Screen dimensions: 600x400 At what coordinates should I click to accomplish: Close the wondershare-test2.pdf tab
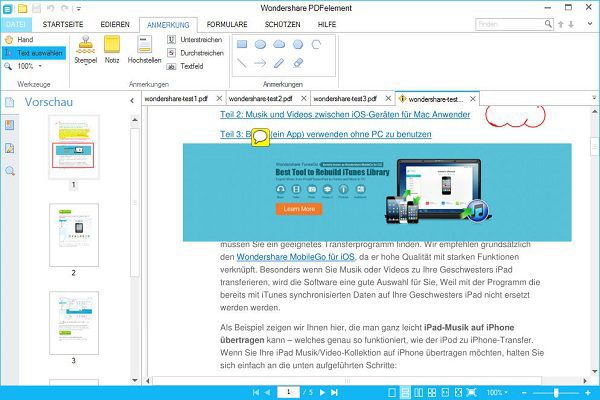[x=303, y=98]
